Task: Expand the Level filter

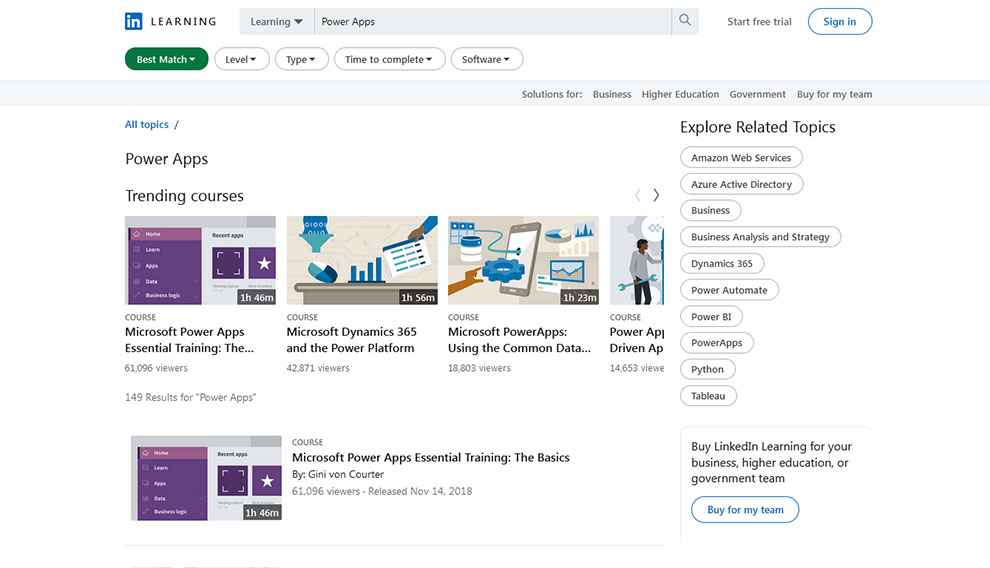Action: tap(241, 59)
